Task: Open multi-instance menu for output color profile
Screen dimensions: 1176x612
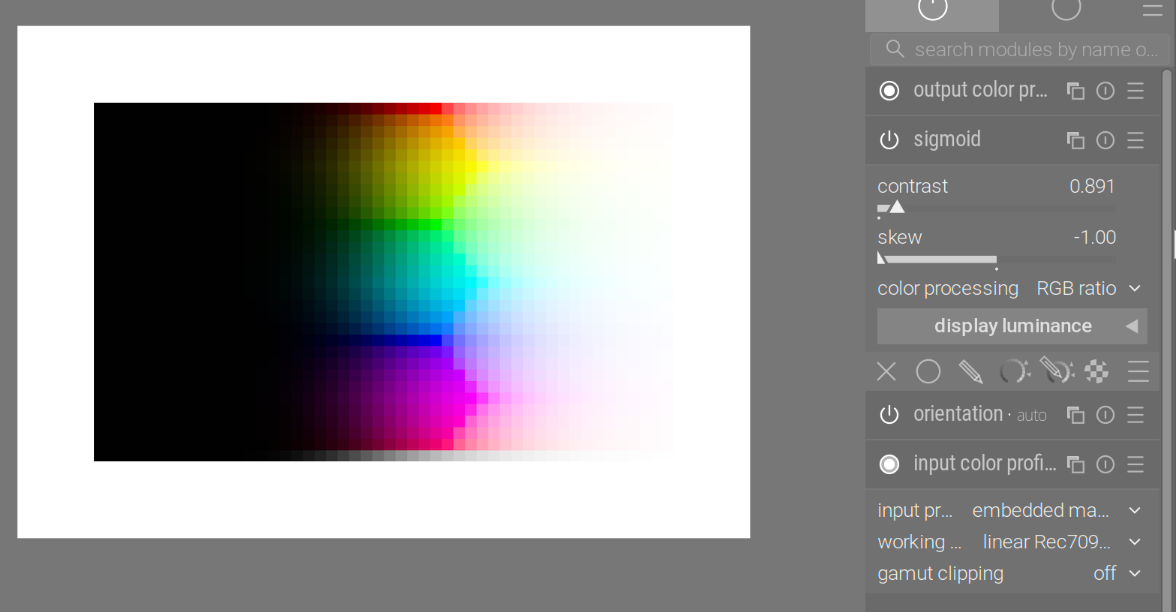Action: pyautogui.click(x=1076, y=91)
